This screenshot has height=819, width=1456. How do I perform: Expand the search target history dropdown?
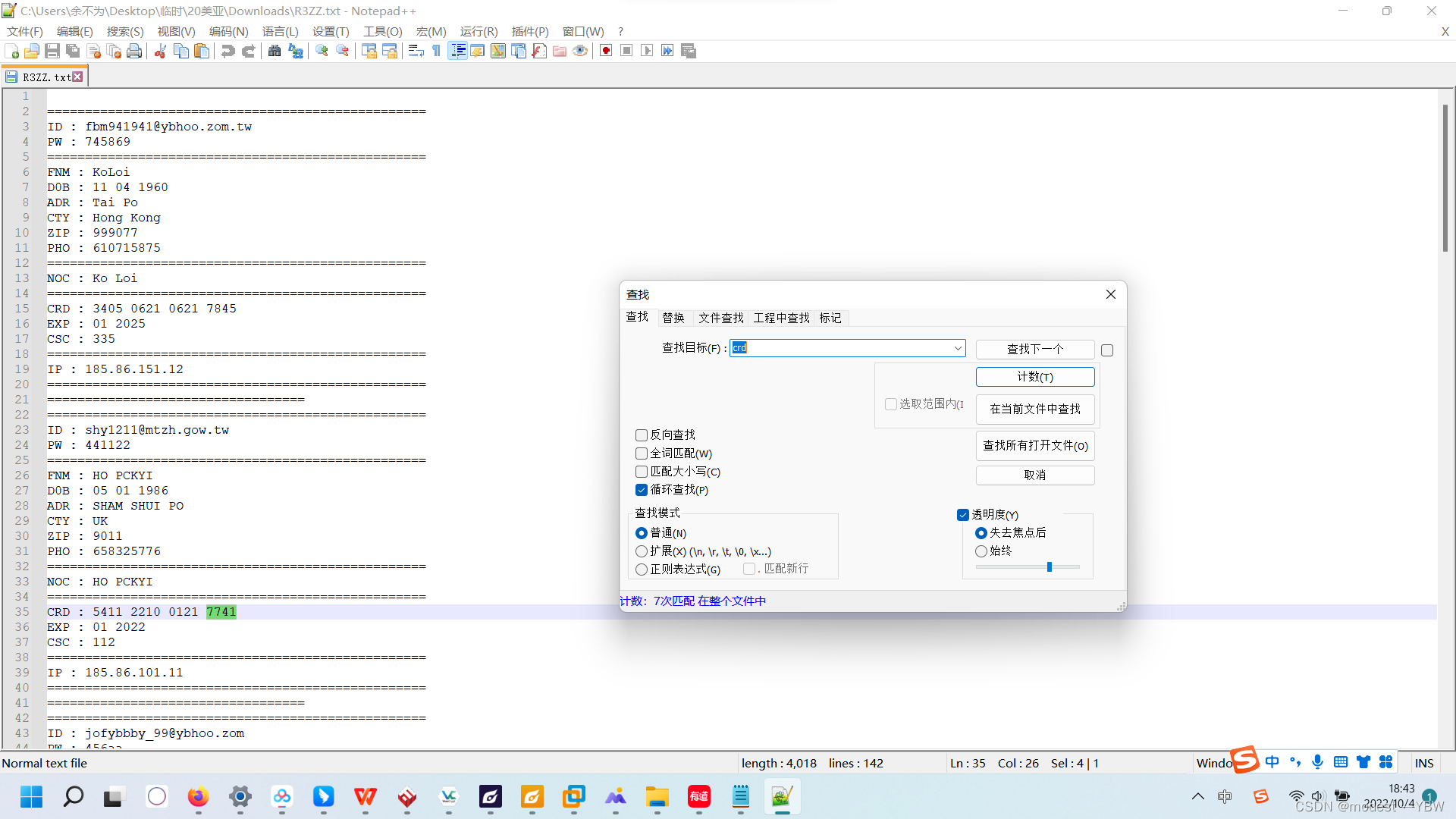tap(957, 348)
